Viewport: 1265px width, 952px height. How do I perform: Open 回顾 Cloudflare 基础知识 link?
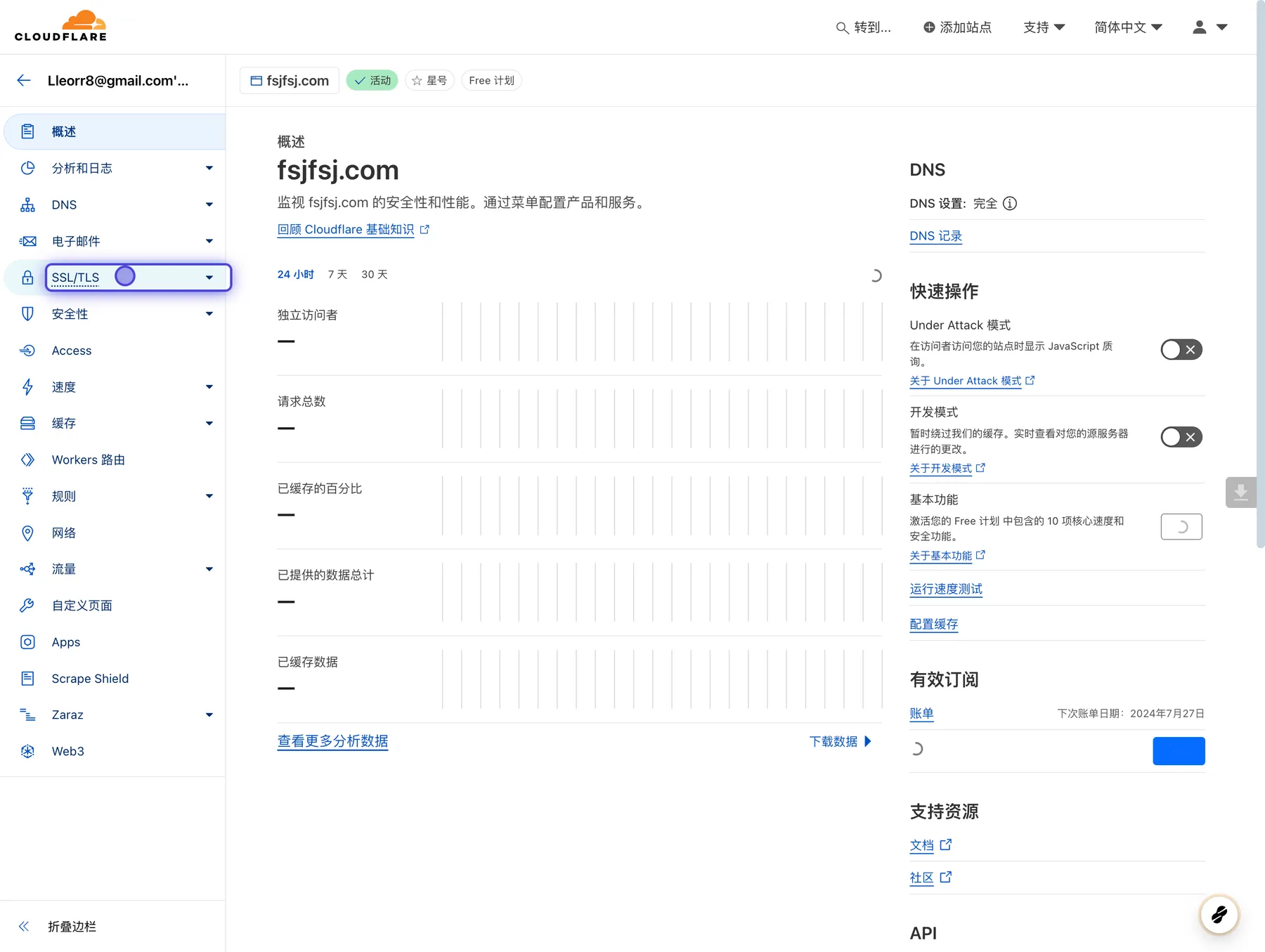(353, 230)
